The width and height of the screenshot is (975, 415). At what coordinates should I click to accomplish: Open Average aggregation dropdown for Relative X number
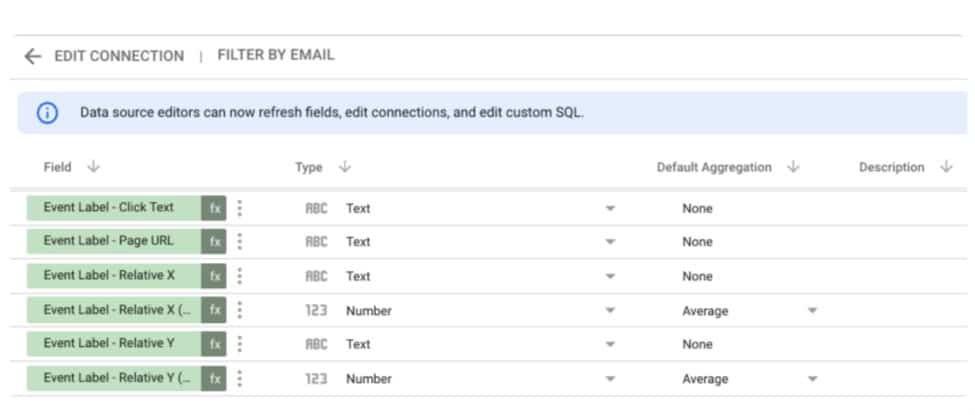(x=811, y=310)
